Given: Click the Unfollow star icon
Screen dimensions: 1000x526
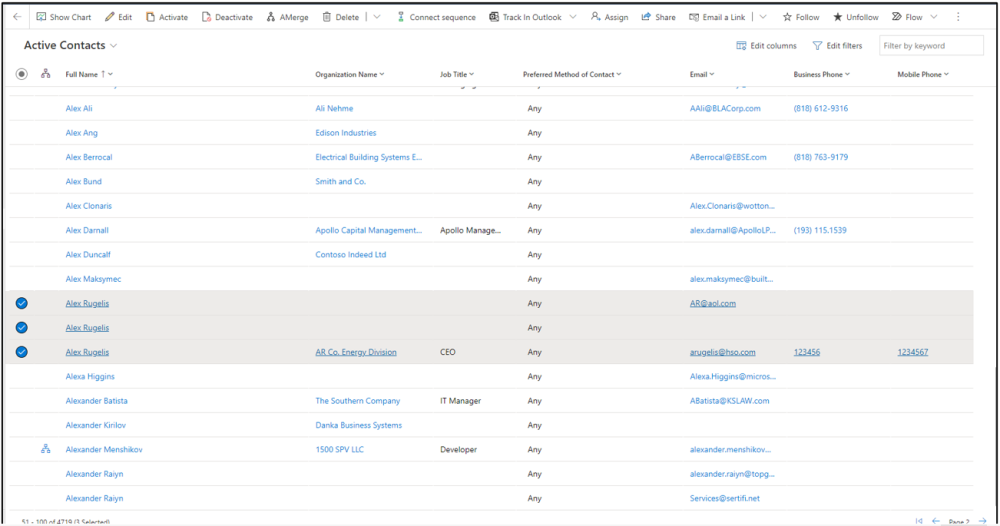Looking at the screenshot, I should point(838,17).
